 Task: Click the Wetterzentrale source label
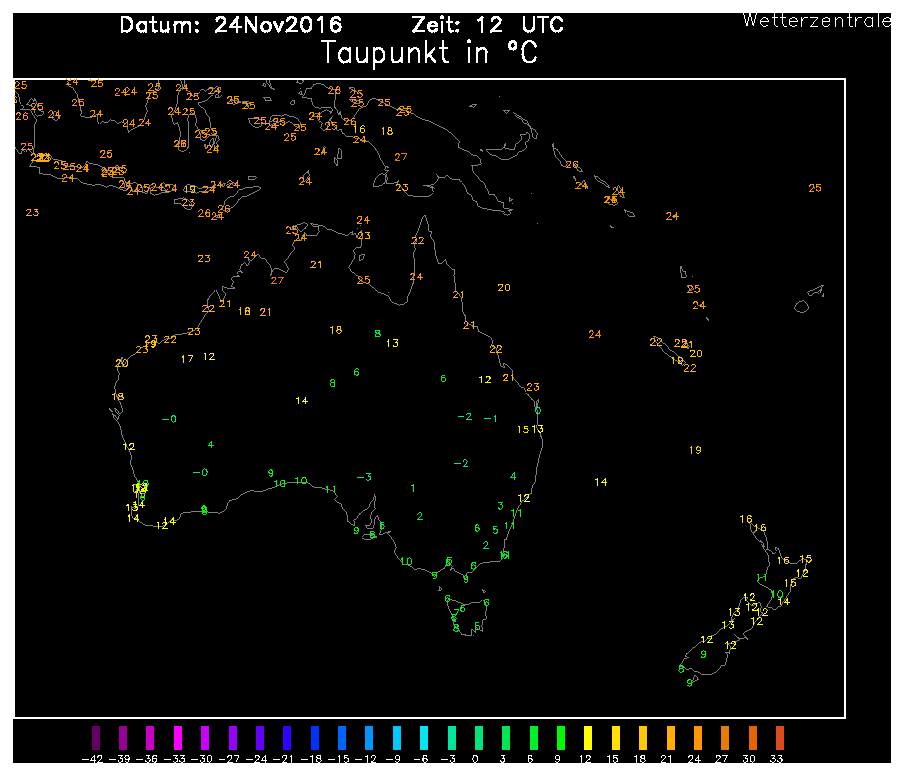817,21
